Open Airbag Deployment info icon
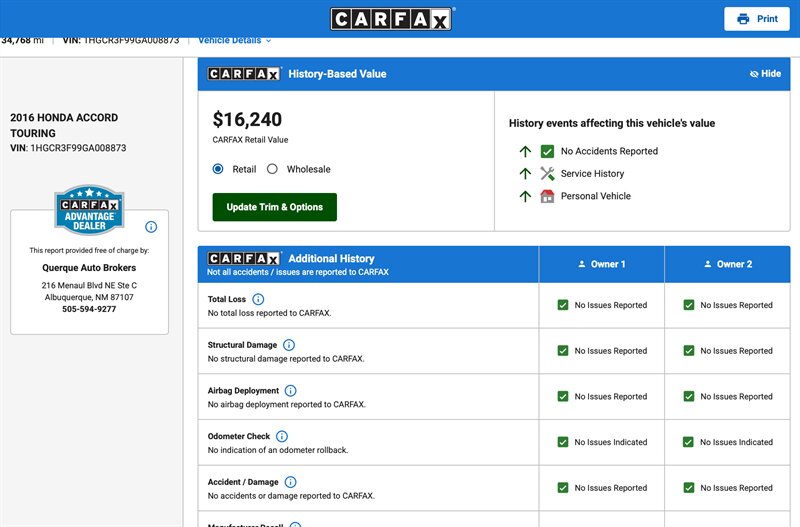The height and width of the screenshot is (527, 800). click(290, 391)
